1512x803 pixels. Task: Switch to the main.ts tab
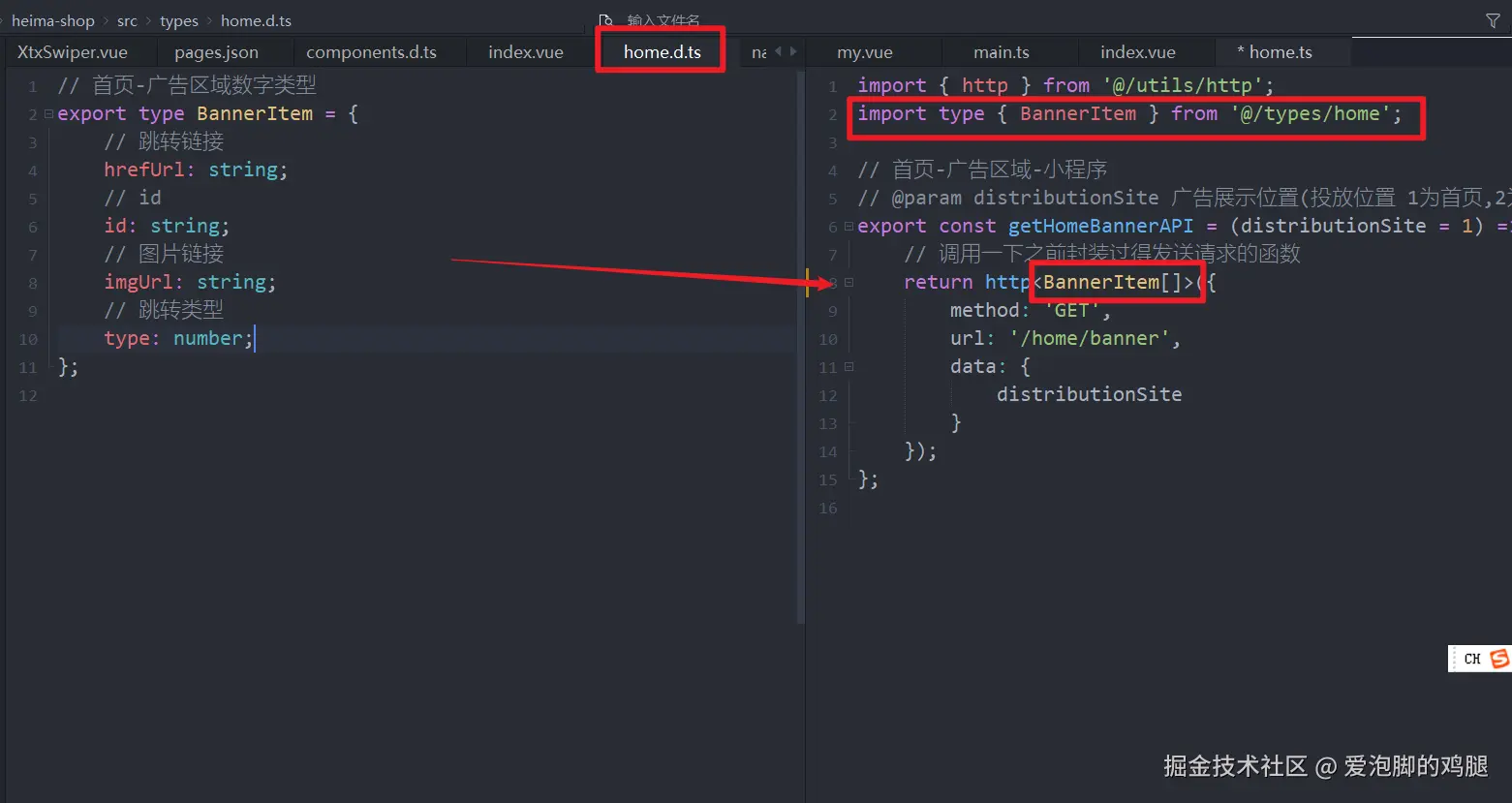(1002, 52)
